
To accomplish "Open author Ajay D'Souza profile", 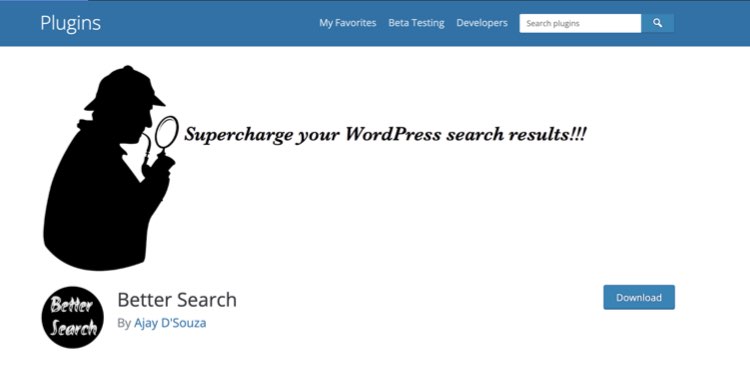I will click(170, 323).
